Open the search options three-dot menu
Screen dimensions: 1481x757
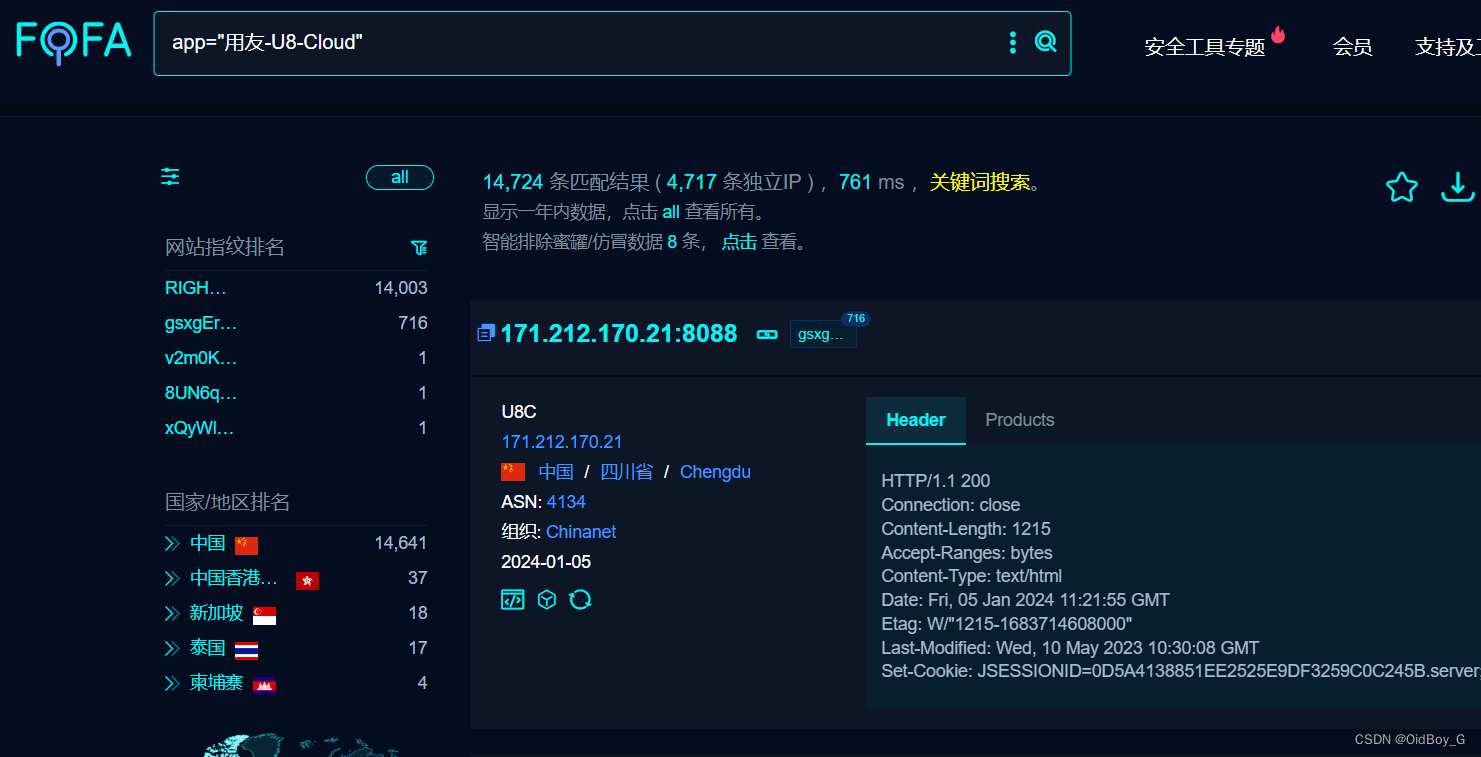pos(1013,42)
